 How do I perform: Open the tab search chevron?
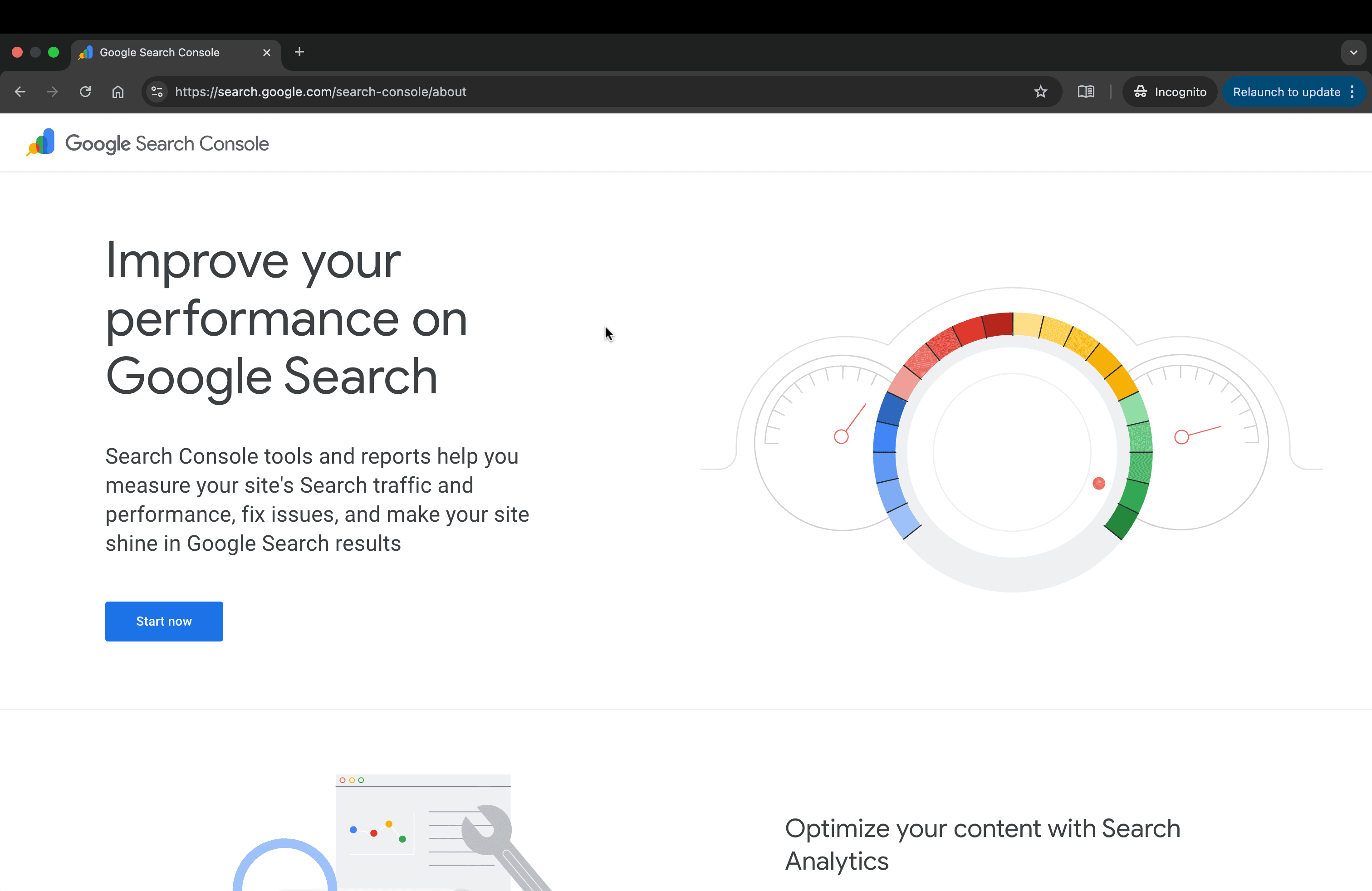pos(1353,53)
